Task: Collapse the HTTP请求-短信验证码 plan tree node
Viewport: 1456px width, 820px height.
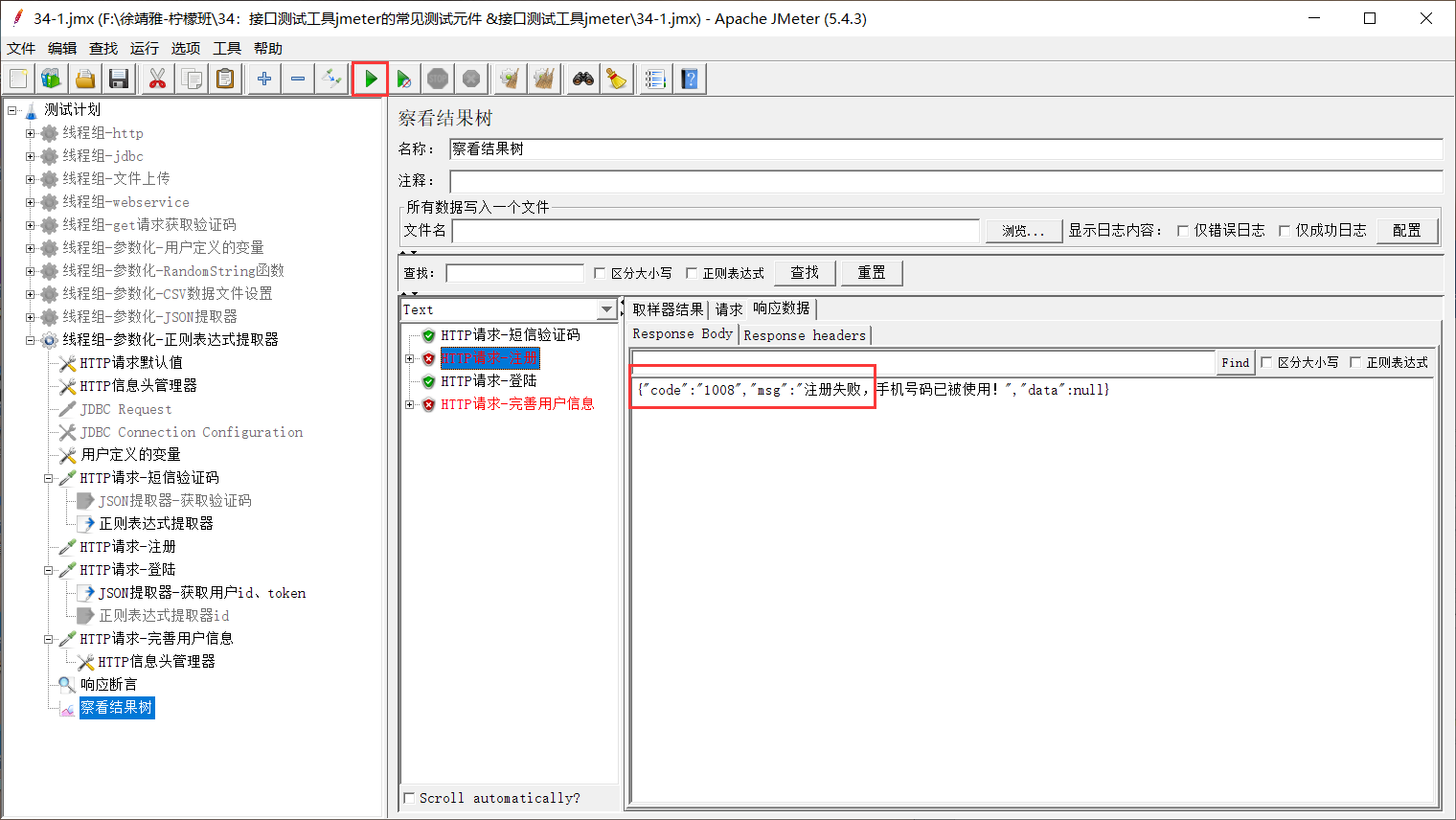Action: [x=48, y=478]
